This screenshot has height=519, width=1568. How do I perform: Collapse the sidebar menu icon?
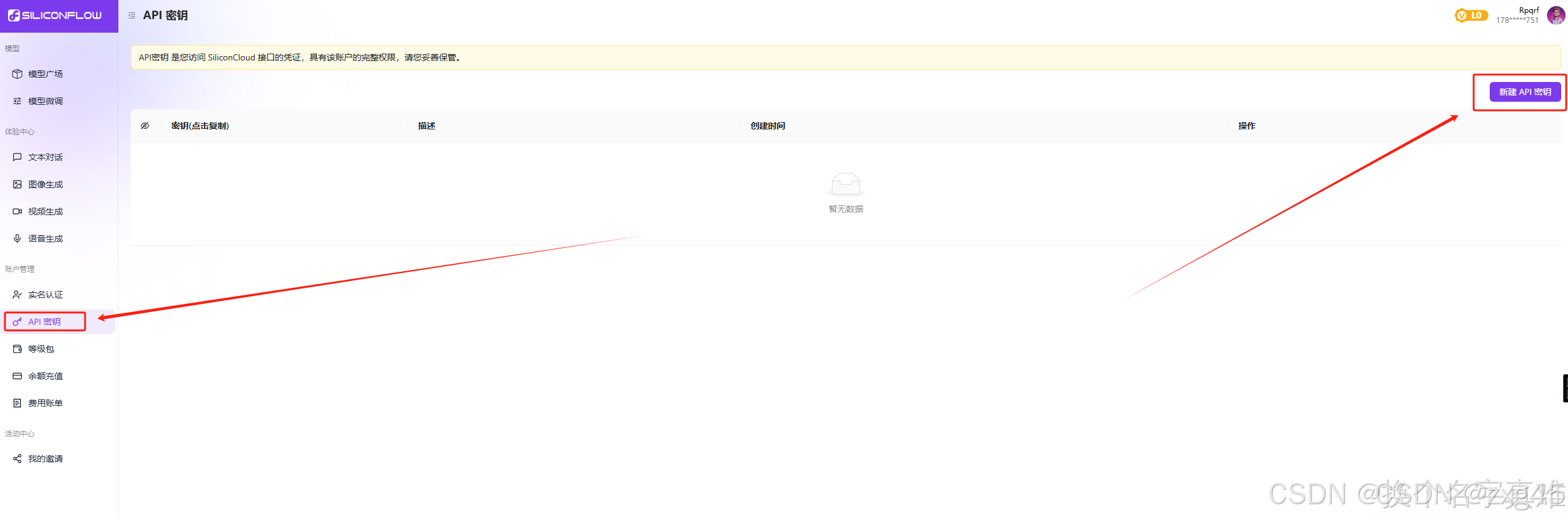tap(132, 15)
